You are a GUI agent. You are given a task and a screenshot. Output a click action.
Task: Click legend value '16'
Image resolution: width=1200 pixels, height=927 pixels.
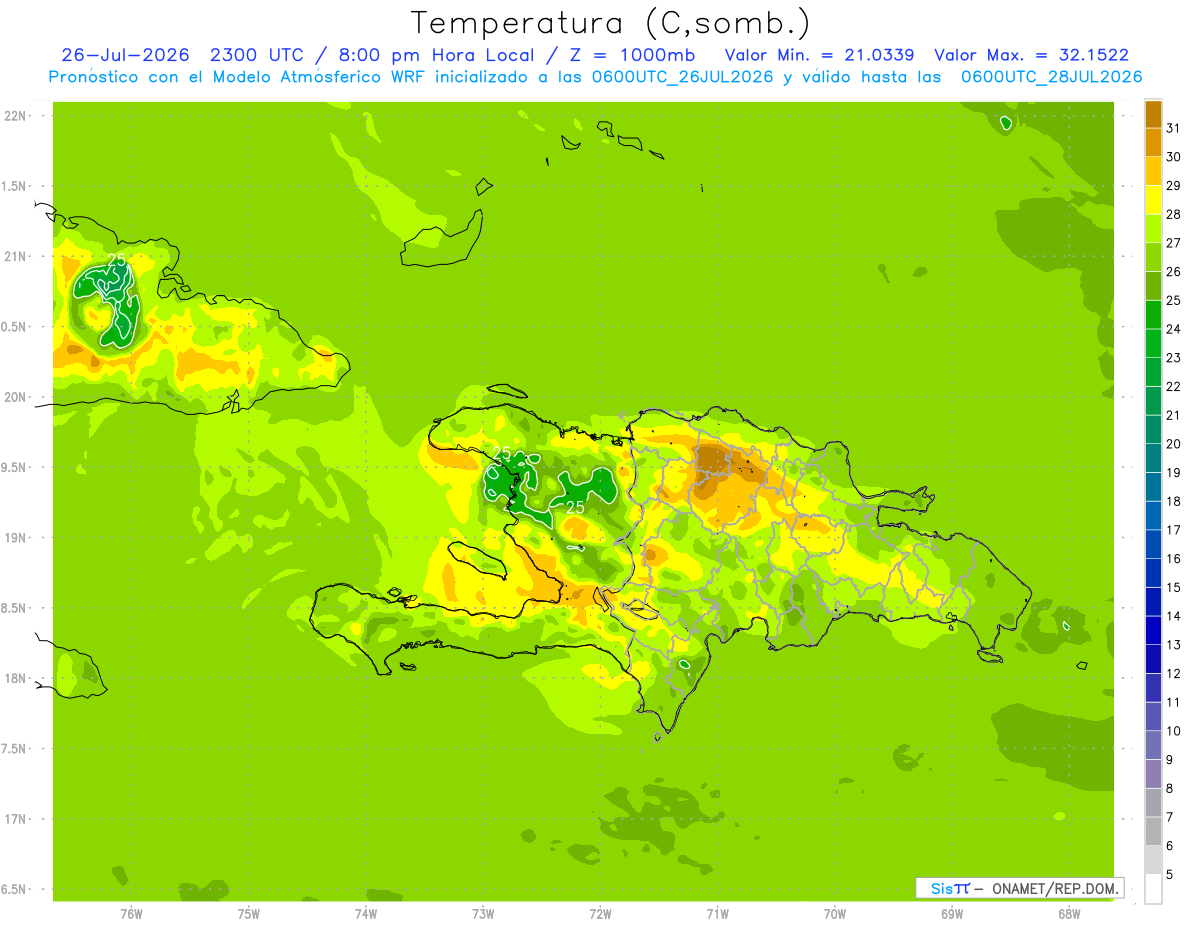click(1174, 559)
